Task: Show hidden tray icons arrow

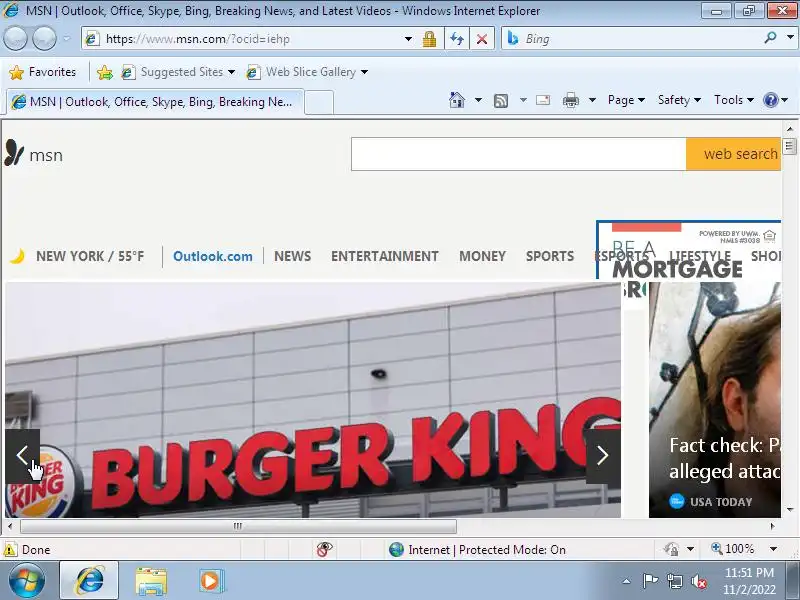Action: (x=627, y=581)
